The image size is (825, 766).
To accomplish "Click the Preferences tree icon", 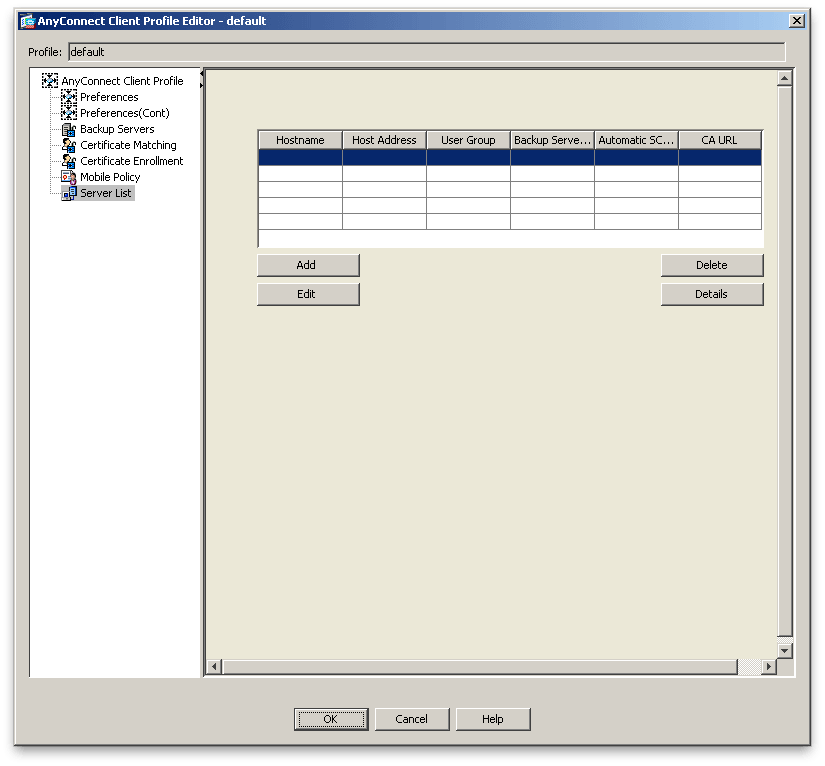I will 68,97.
